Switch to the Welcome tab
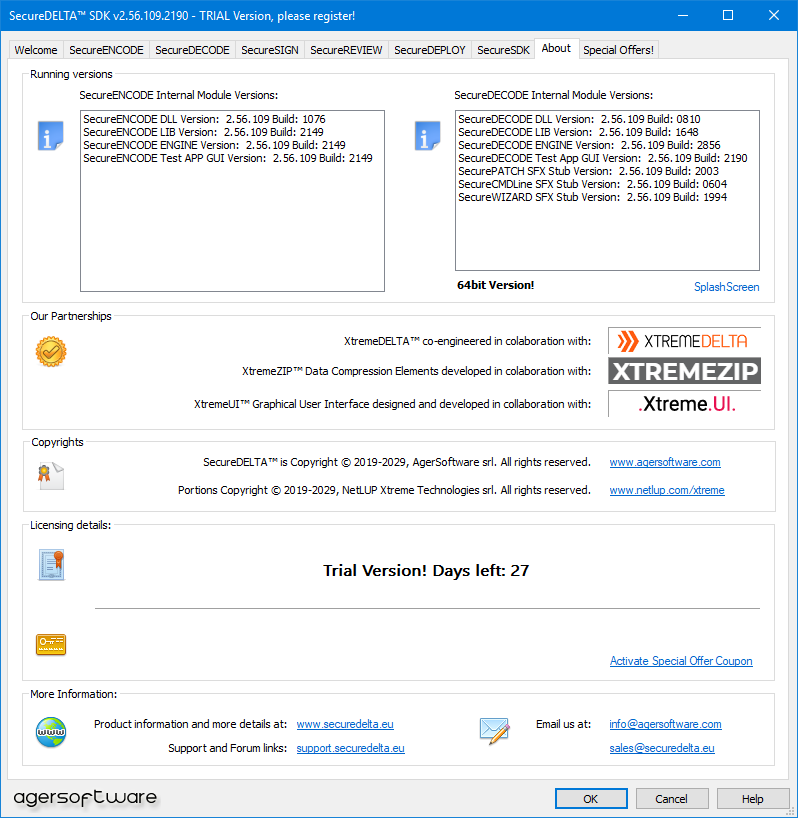This screenshot has width=798, height=818. point(36,50)
